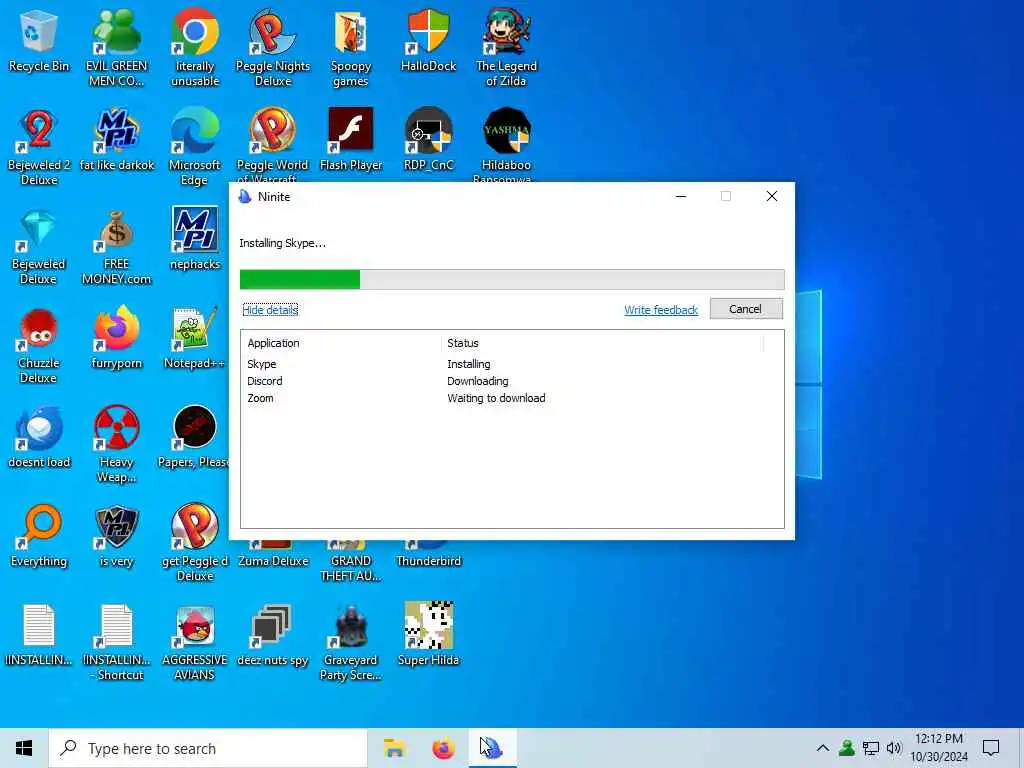Click the FREE MONEY.com money bag icon
Viewport: 1024px width, 768px height.
116,246
